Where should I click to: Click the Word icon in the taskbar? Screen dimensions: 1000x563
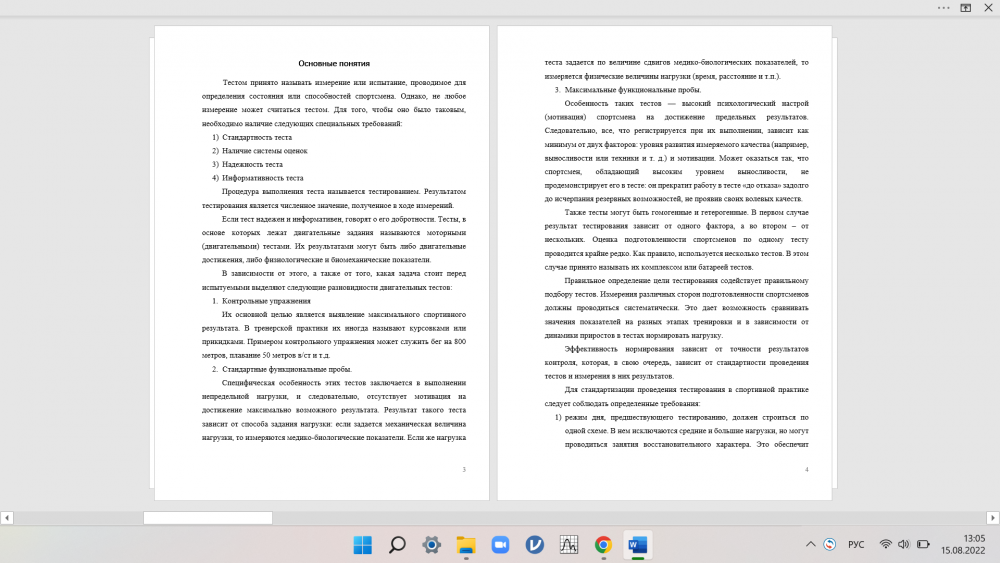tap(637, 545)
